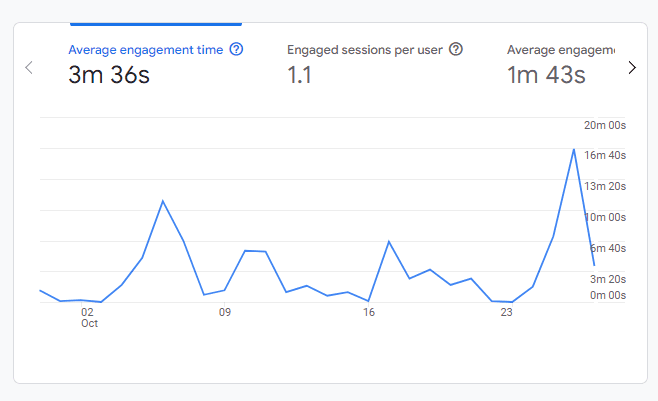This screenshot has width=658, height=401.
Task: Click the 16m 40s y-axis label
Action: 605,155
